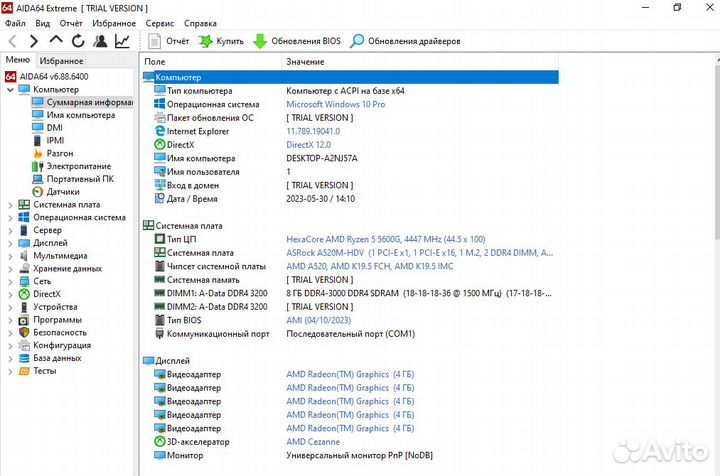Click the DirectX row icon in list
This screenshot has height=476, width=720.
[159, 145]
